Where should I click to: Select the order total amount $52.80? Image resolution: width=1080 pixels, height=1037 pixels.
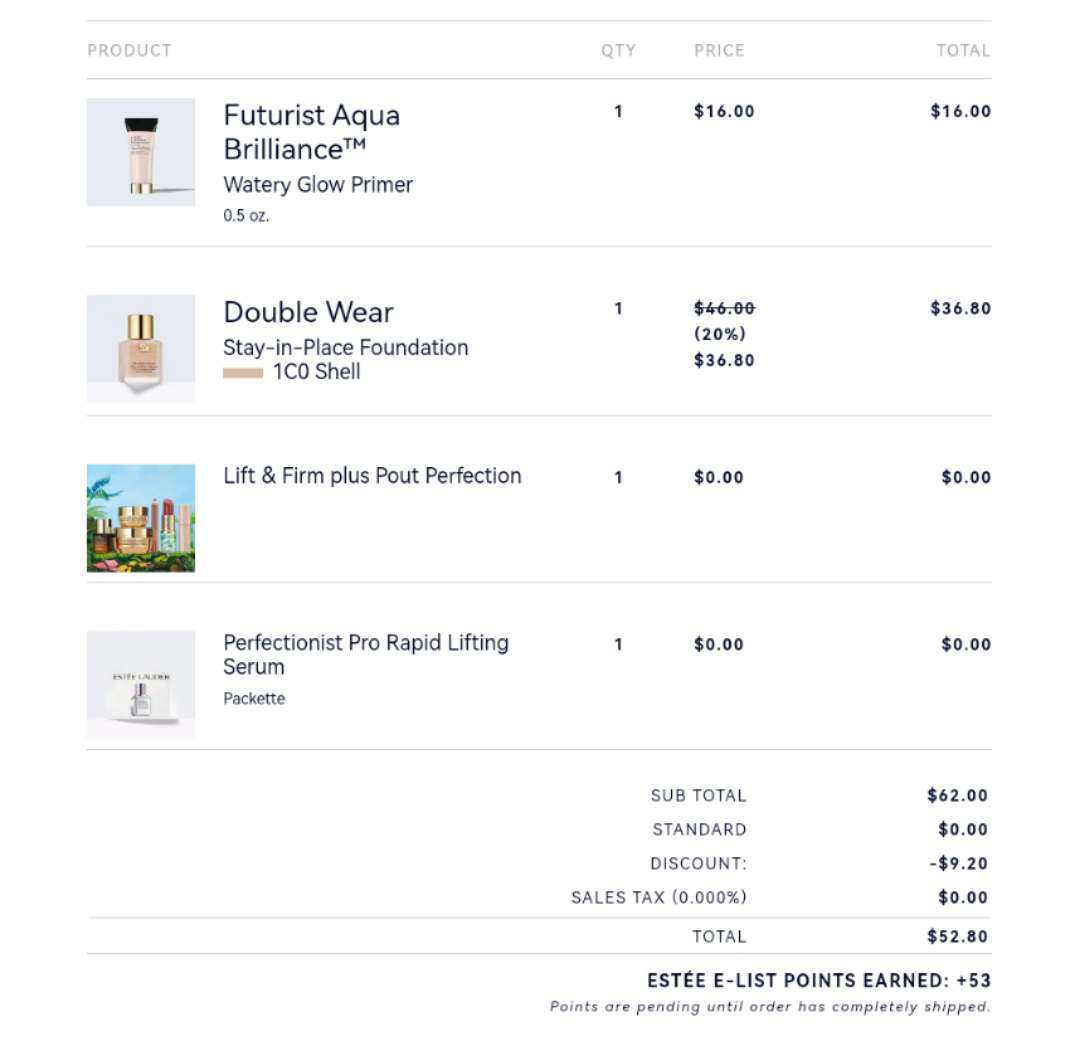tap(957, 936)
